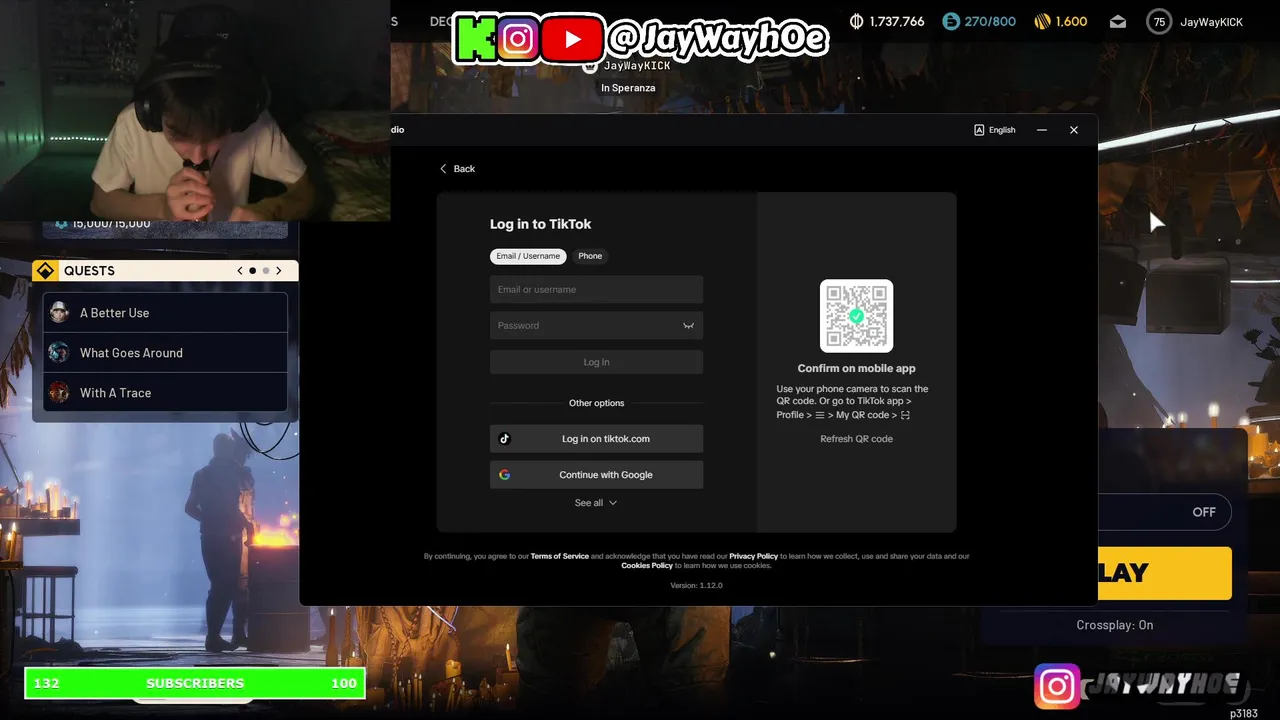The width and height of the screenshot is (1280, 720).
Task: Go to next Quests page arrow
Action: 279,271
